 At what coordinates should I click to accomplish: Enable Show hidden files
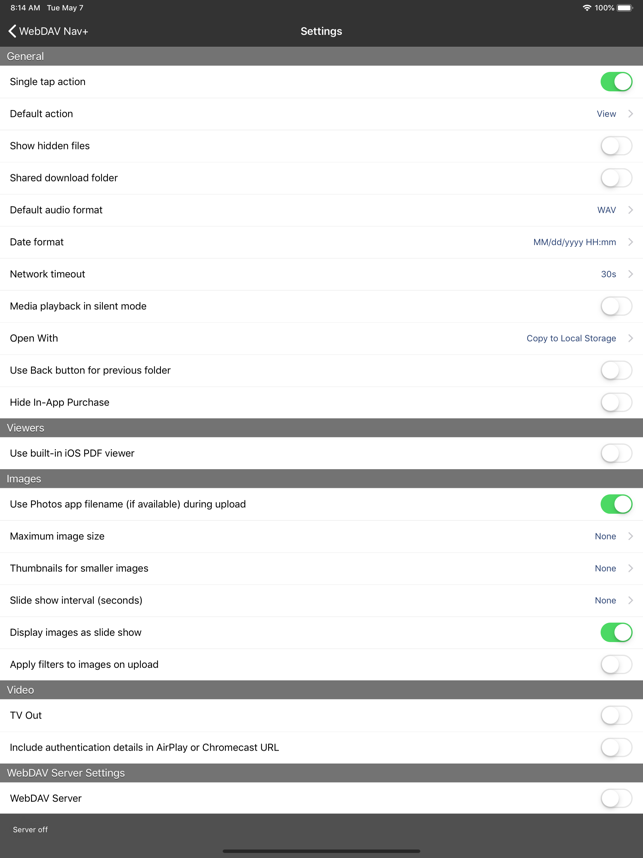(616, 146)
